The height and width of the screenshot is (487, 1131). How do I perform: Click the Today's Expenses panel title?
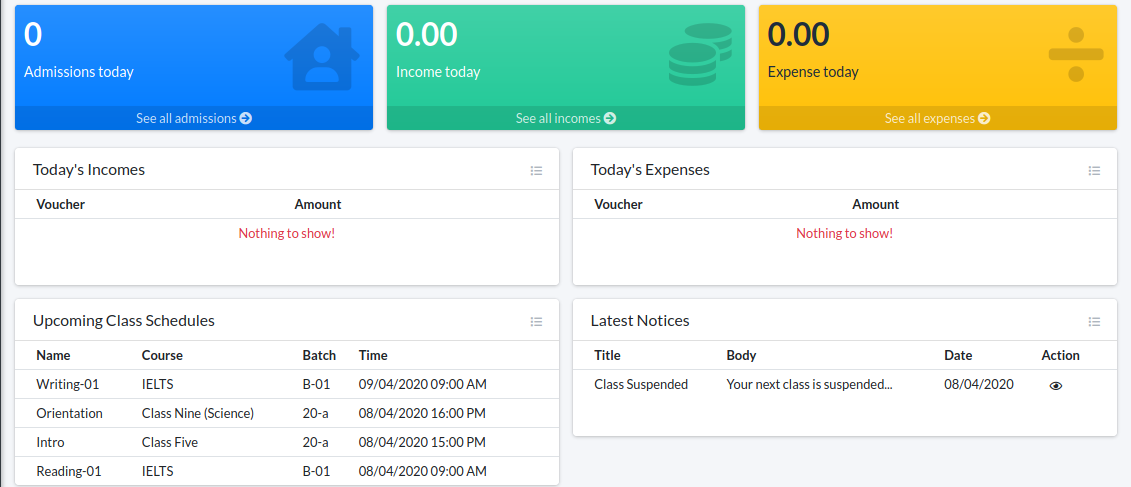650,170
